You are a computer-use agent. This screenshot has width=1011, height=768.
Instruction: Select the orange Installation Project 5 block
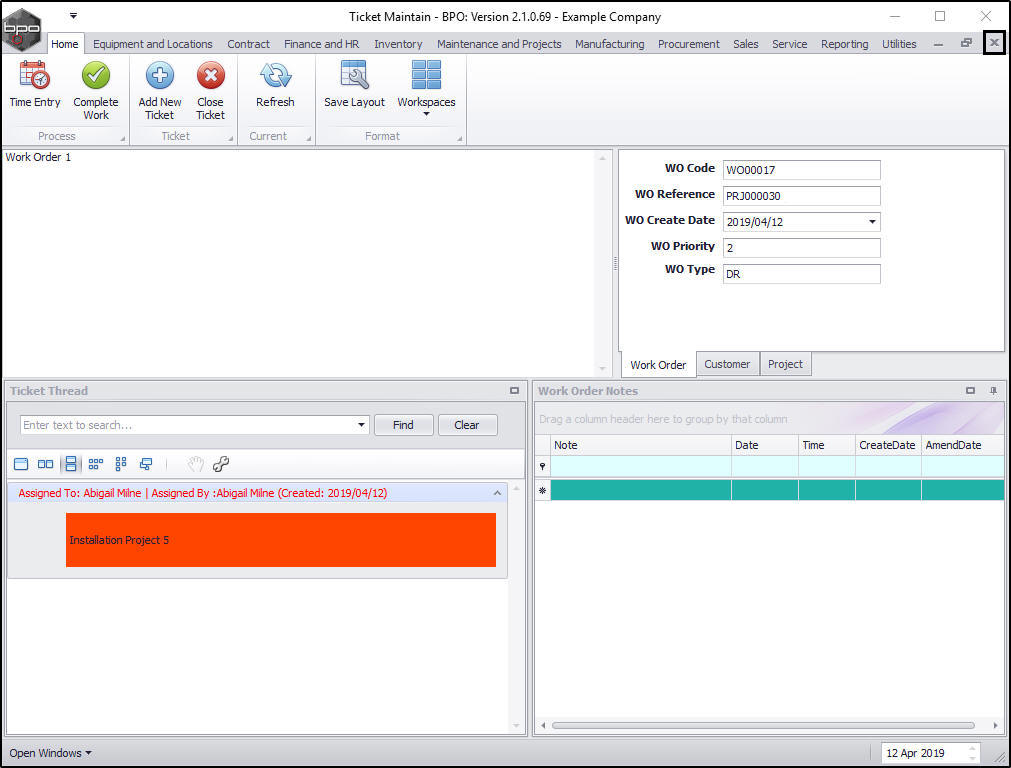280,540
